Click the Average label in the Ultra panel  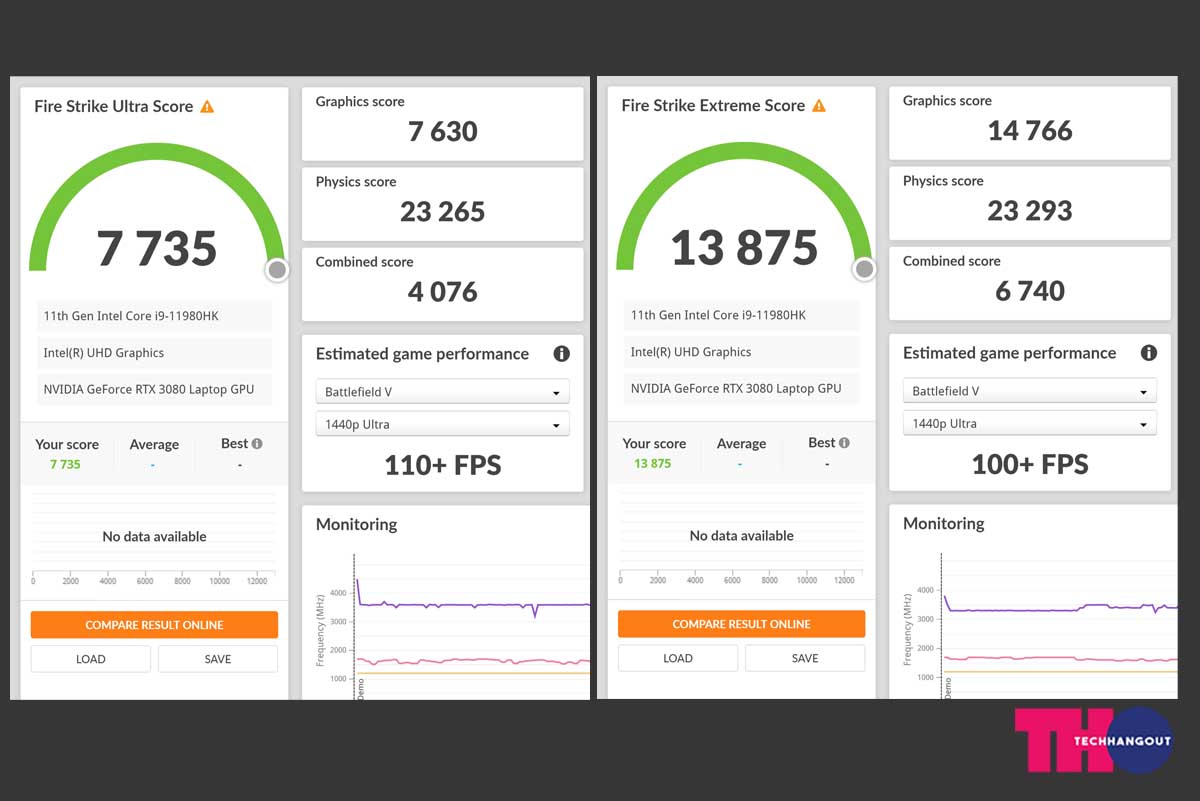point(154,445)
